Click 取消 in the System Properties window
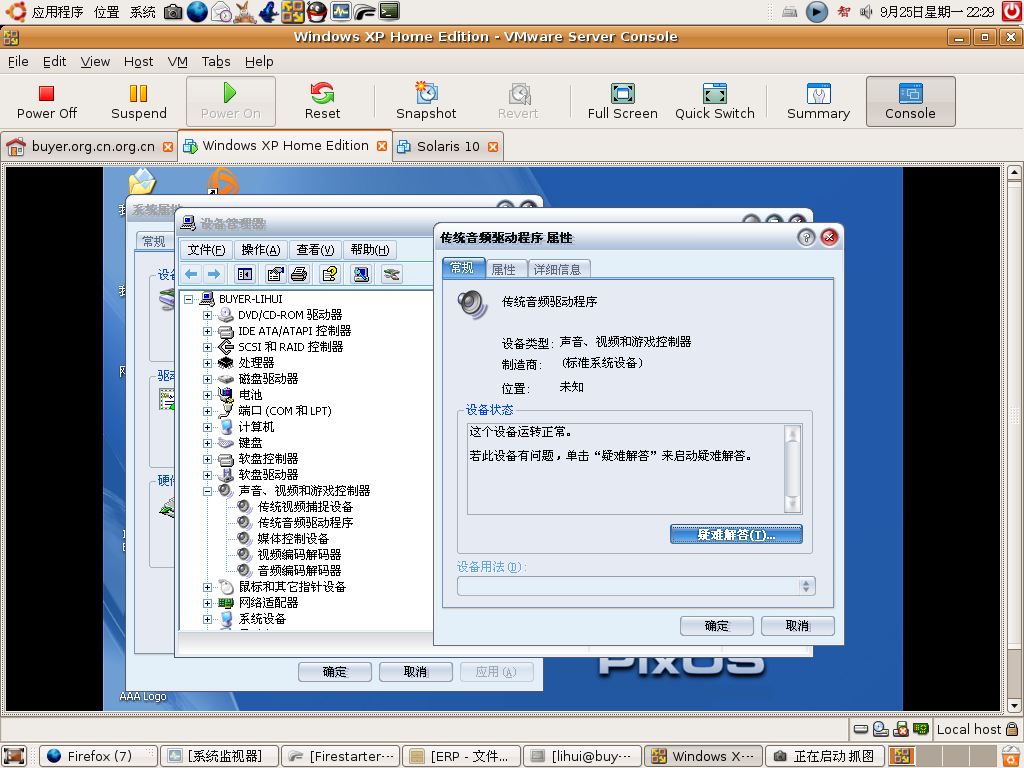The height and width of the screenshot is (768, 1024). 415,671
